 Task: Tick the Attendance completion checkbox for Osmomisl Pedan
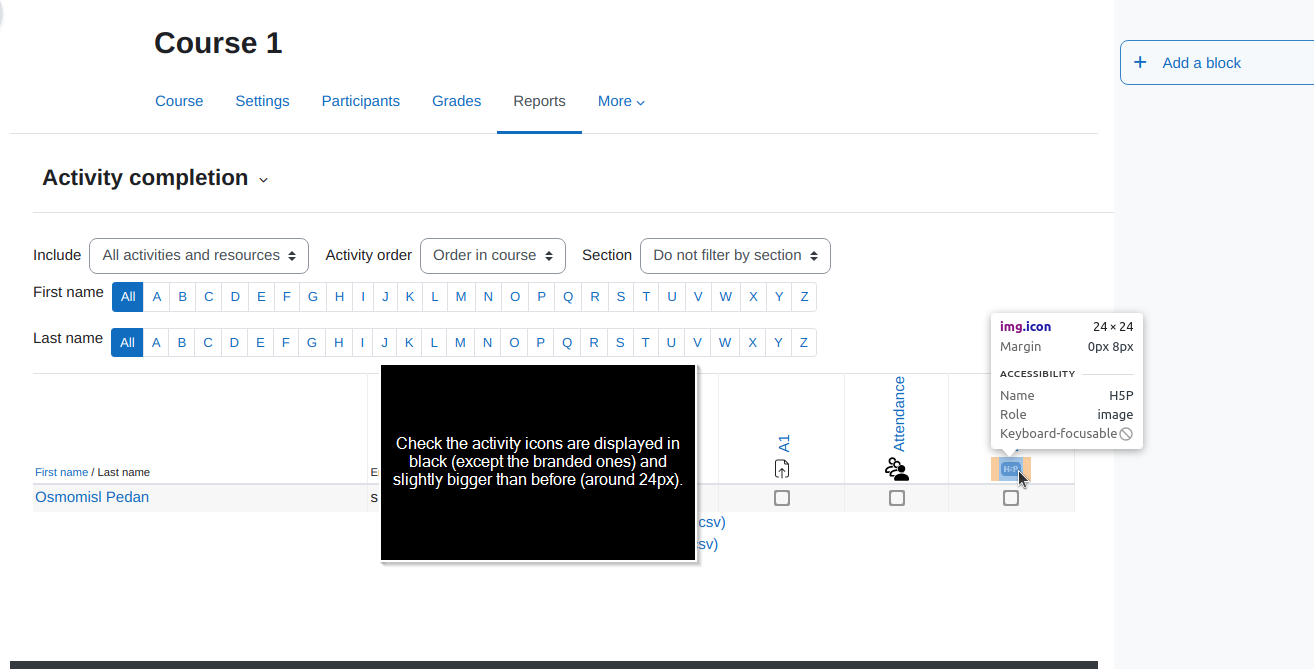click(897, 498)
